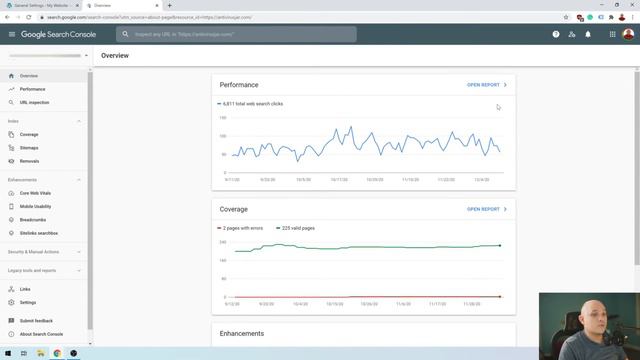Toggle the total web search clicks legend
Image resolution: width=640 pixels, height=360 pixels.
click(250, 104)
